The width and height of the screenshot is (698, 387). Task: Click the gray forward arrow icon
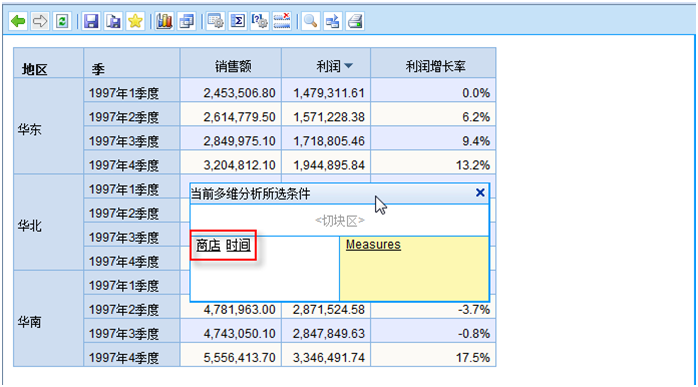click(40, 21)
